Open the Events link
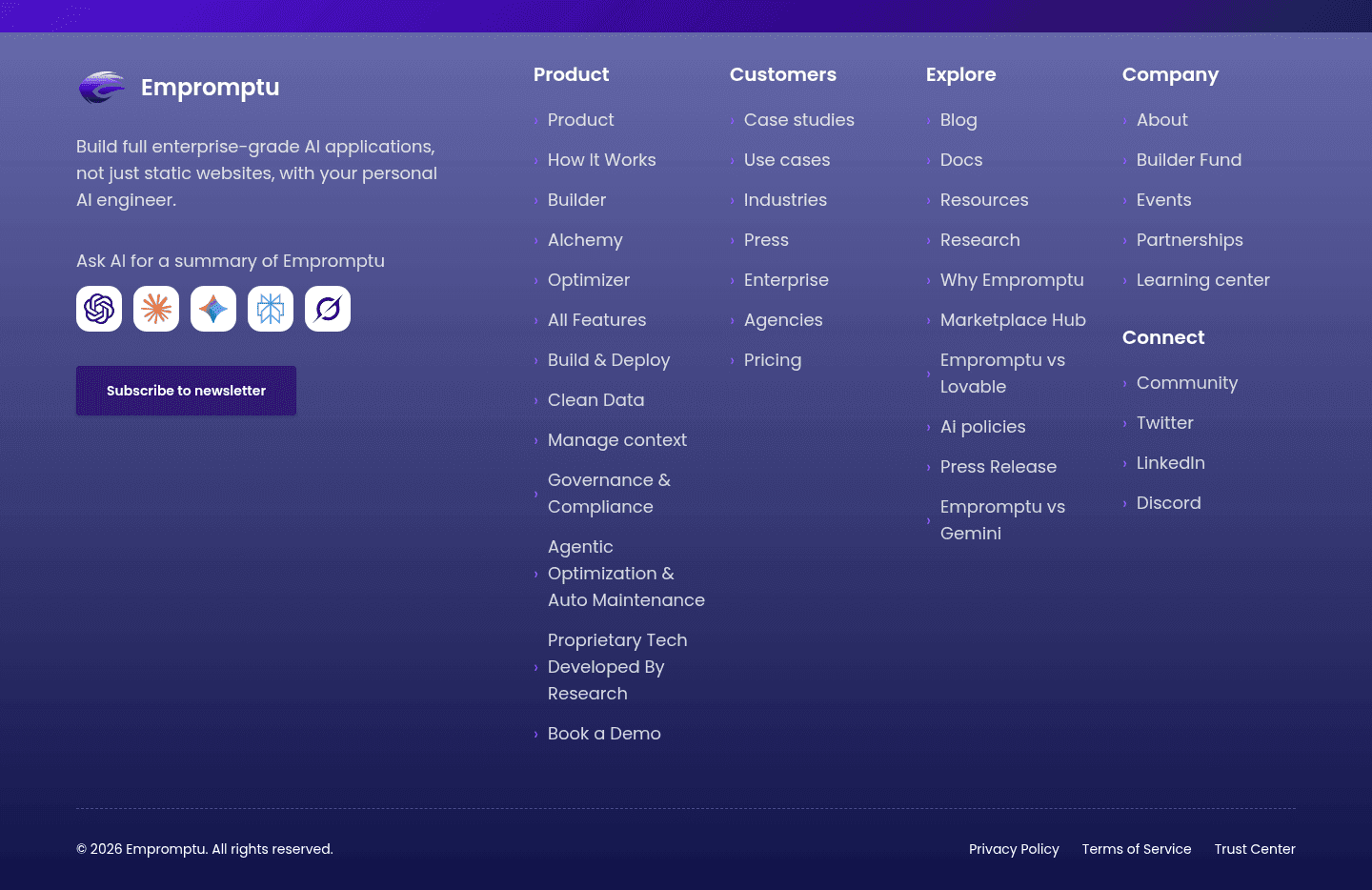Image resolution: width=1372 pixels, height=890 pixels. (x=1163, y=200)
